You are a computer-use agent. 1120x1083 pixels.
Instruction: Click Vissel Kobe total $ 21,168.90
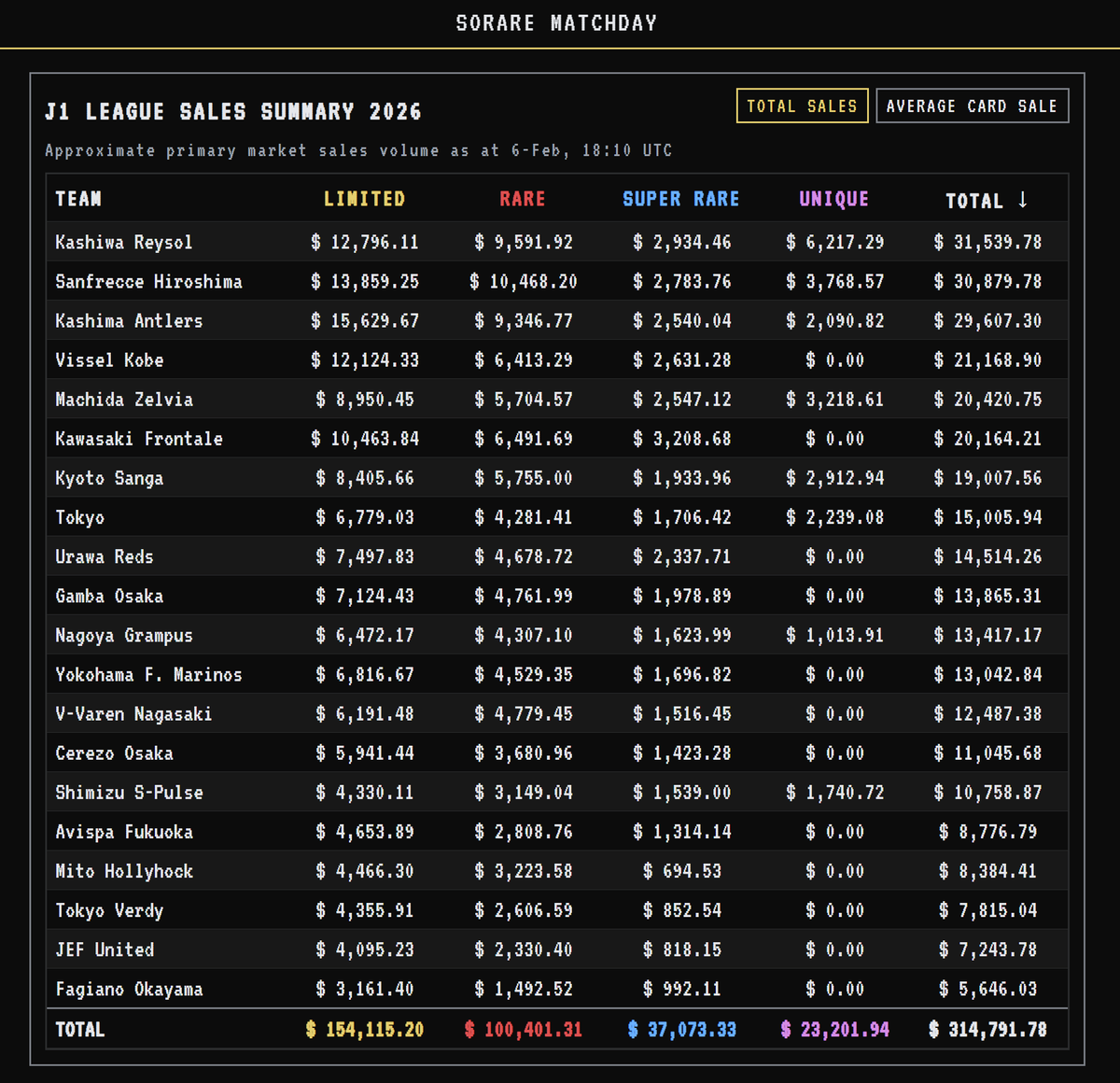(987, 360)
